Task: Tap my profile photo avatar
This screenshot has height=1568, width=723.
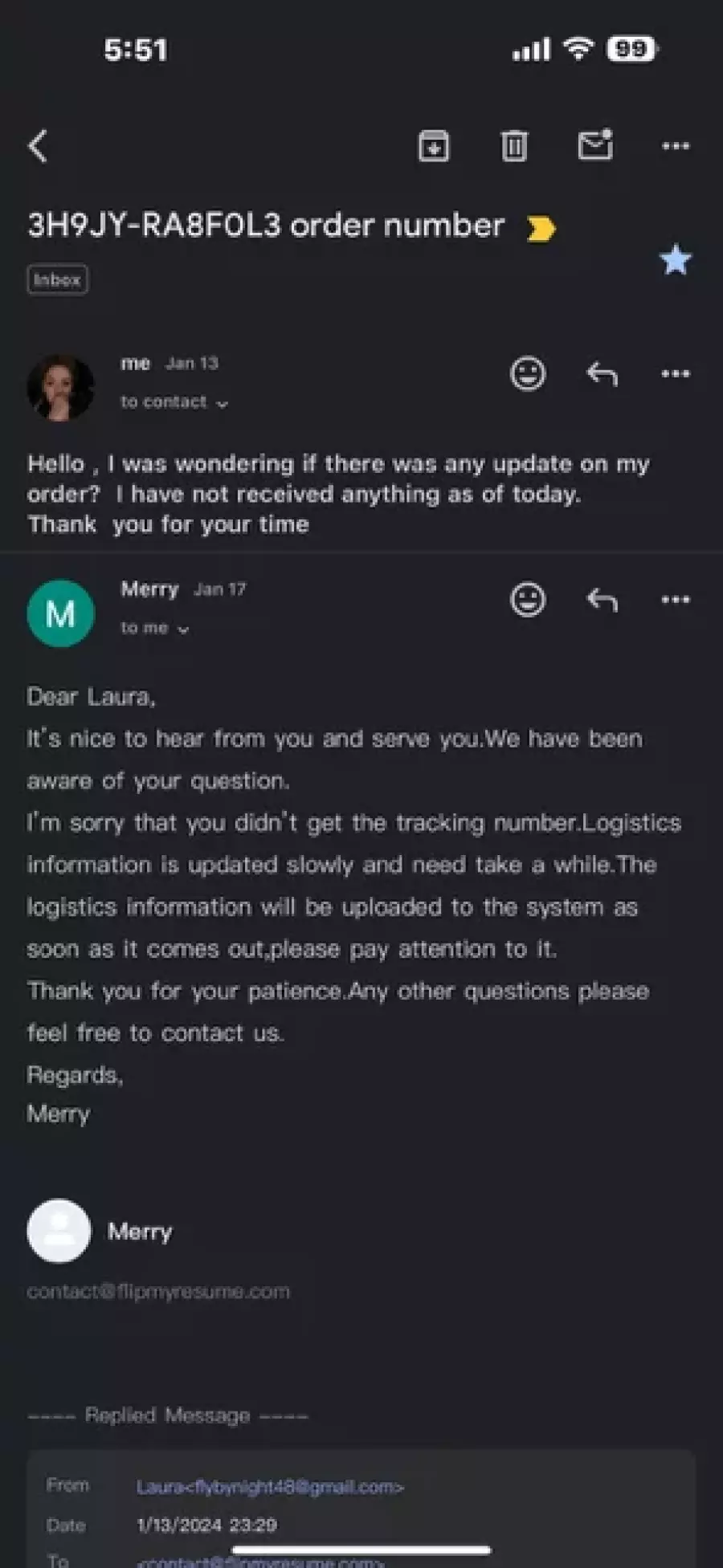Action: point(60,388)
